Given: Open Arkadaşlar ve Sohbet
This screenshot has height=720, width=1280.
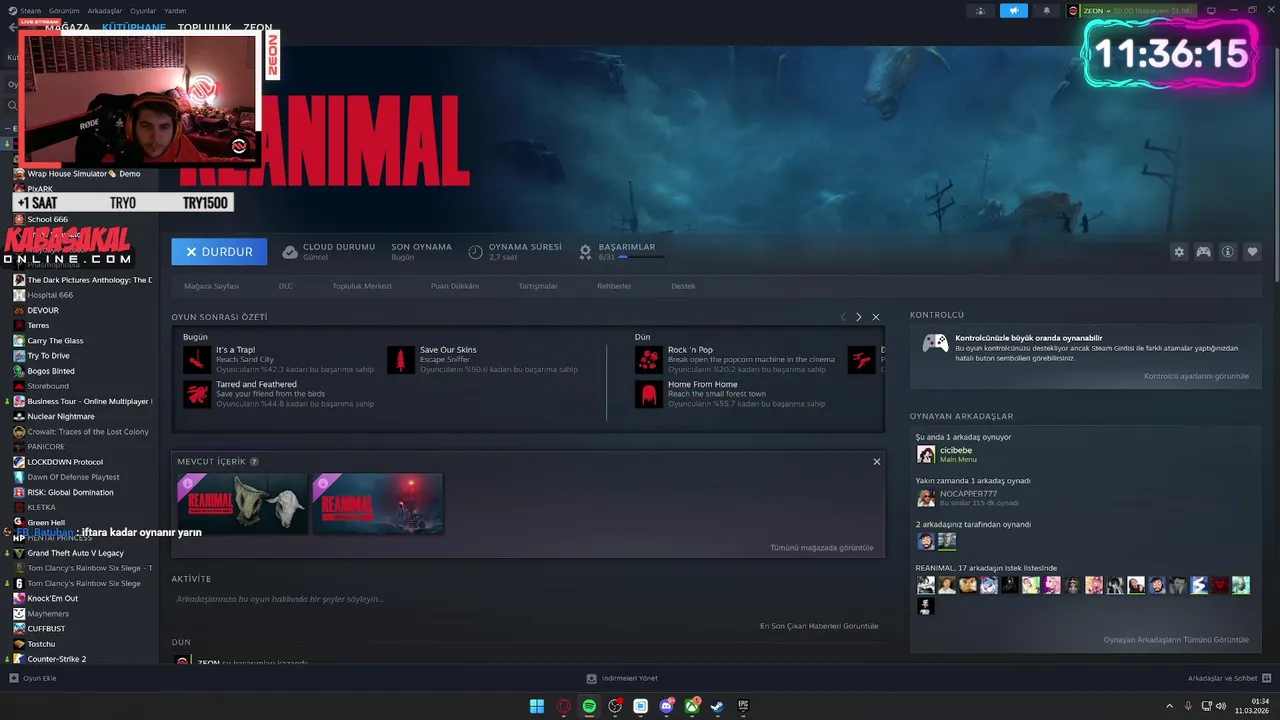Looking at the screenshot, I should pyautogui.click(x=1228, y=678).
